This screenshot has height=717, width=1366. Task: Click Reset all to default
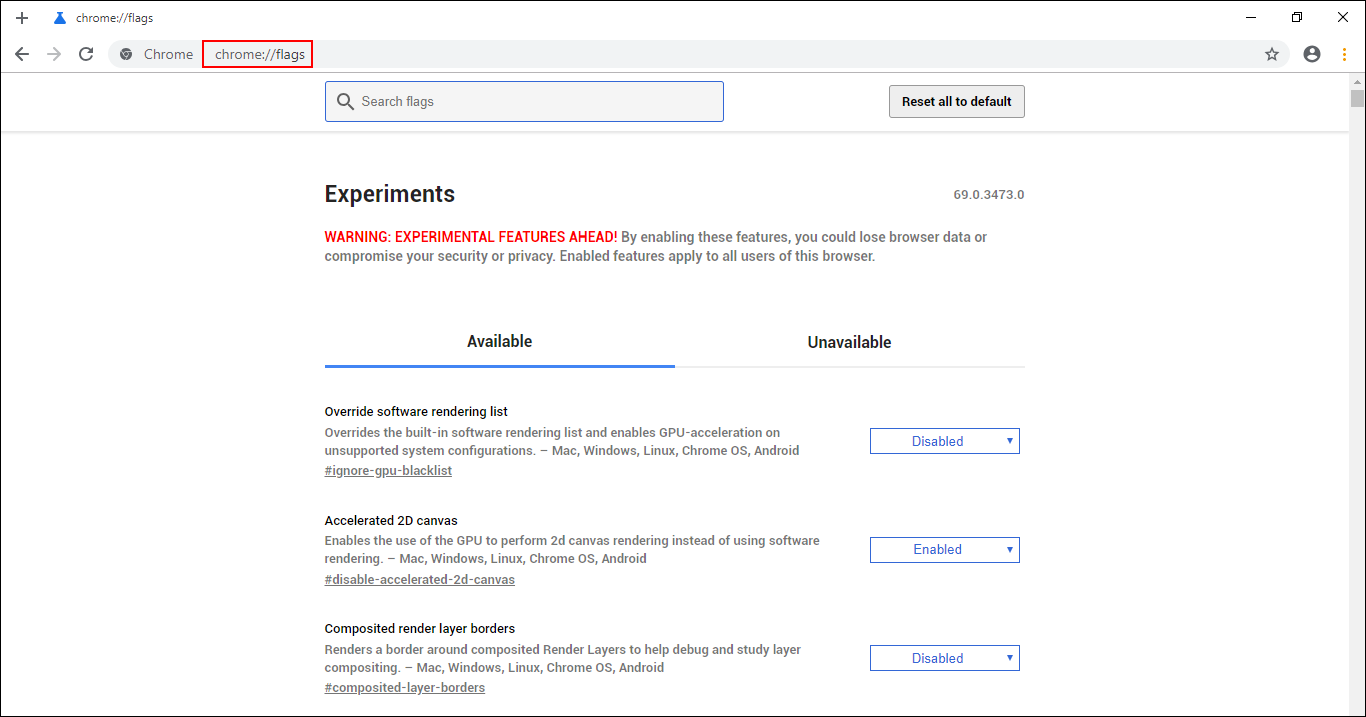click(x=957, y=101)
